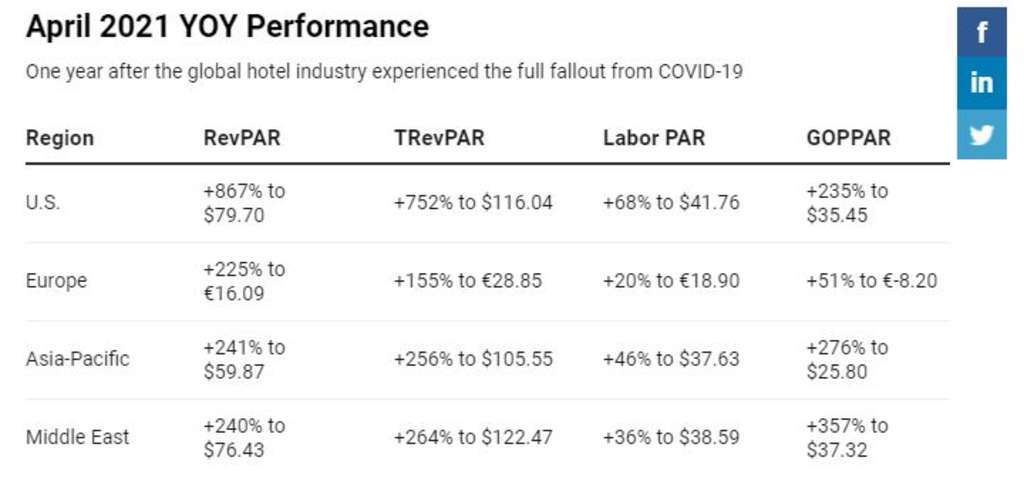Screen dimensions: 1024x491
Task: Click the GOPPAR column header
Action: pyautogui.click(x=848, y=138)
